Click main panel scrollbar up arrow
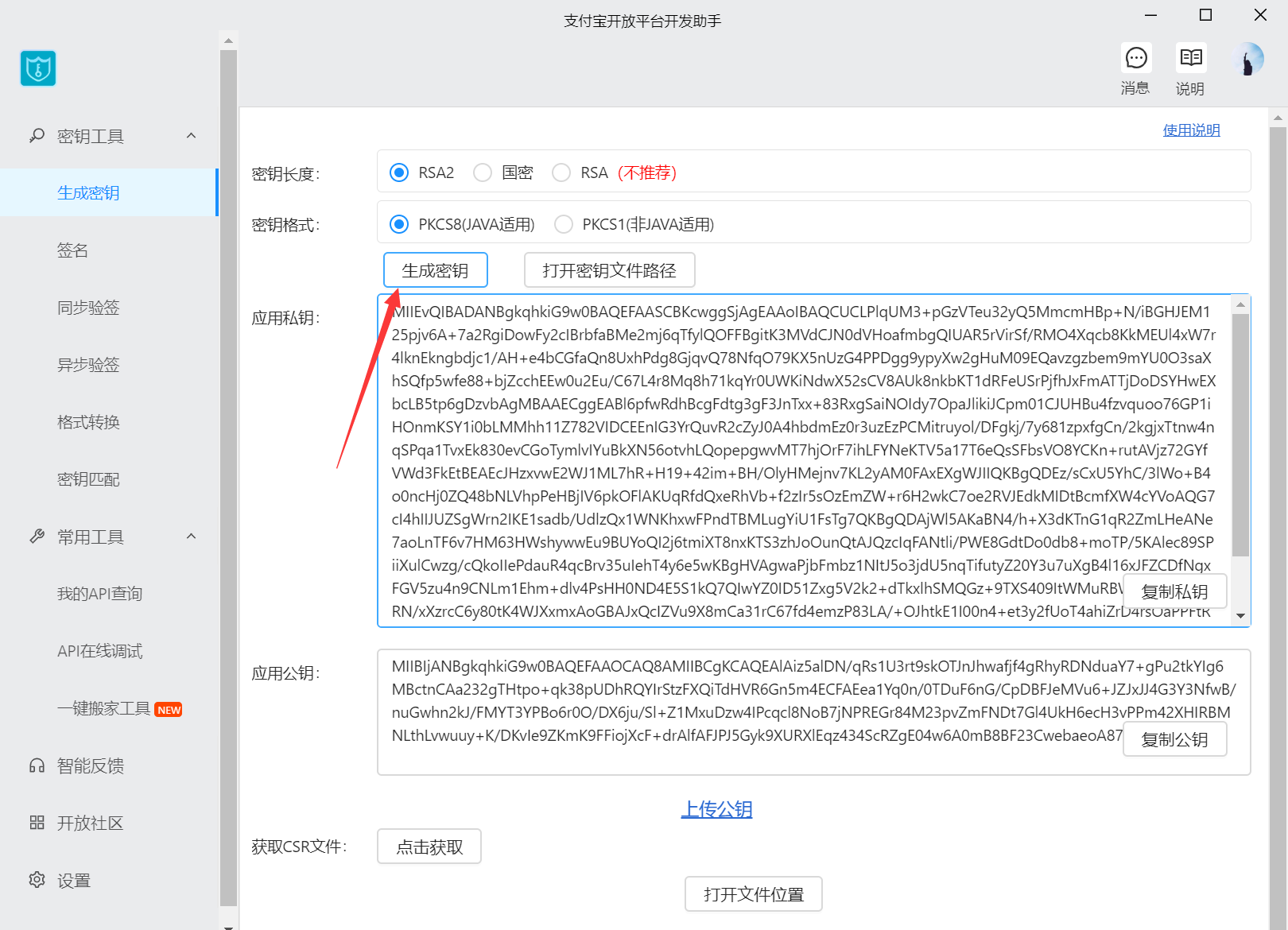The height and width of the screenshot is (930, 1288). [1278, 118]
